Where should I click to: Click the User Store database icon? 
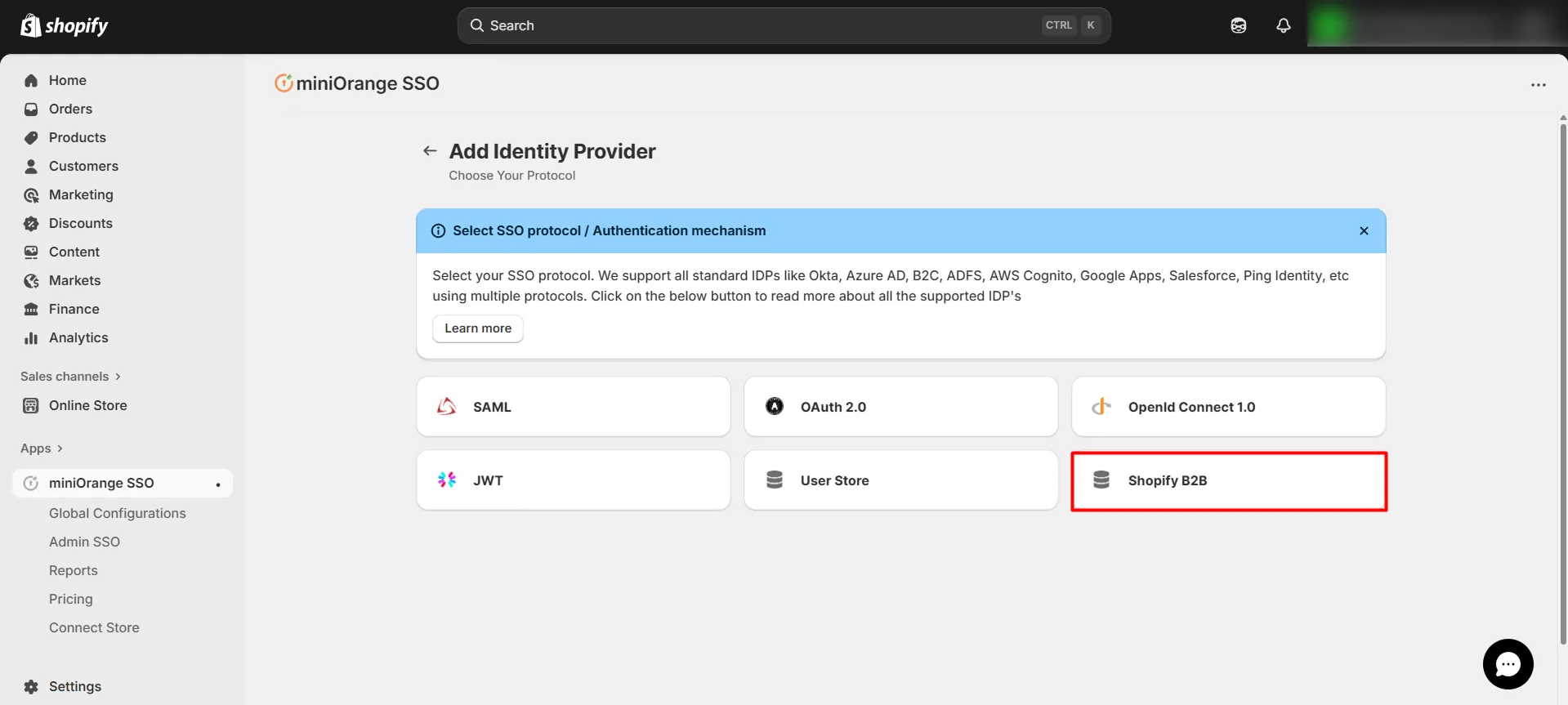[x=775, y=480]
